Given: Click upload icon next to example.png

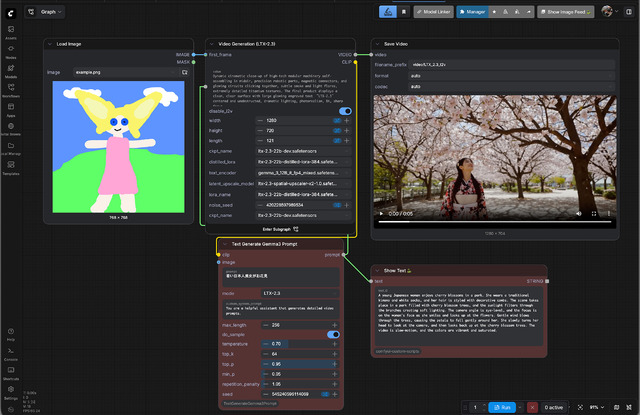Looking at the screenshot, I should tap(186, 72).
